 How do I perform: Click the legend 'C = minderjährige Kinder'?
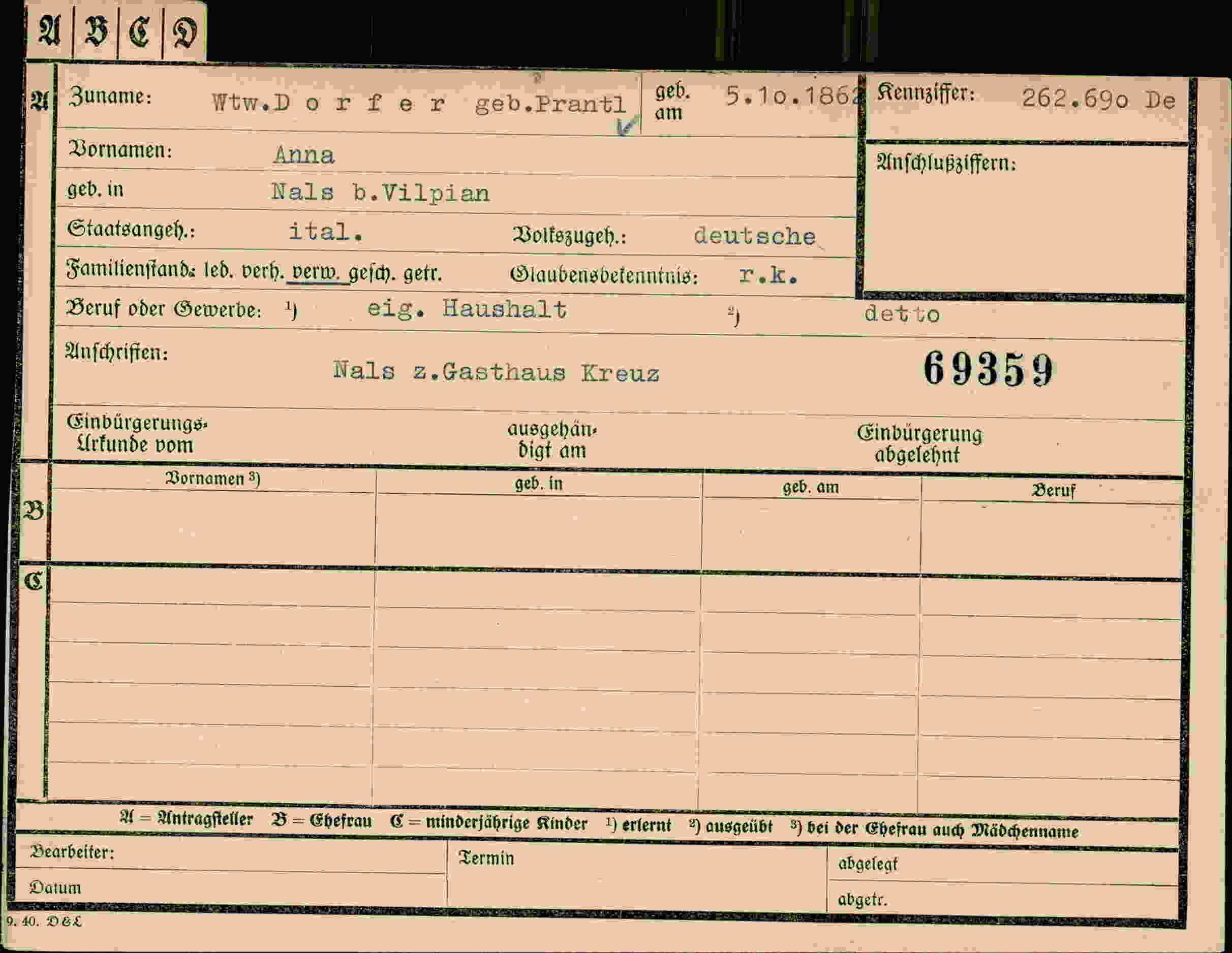488,823
